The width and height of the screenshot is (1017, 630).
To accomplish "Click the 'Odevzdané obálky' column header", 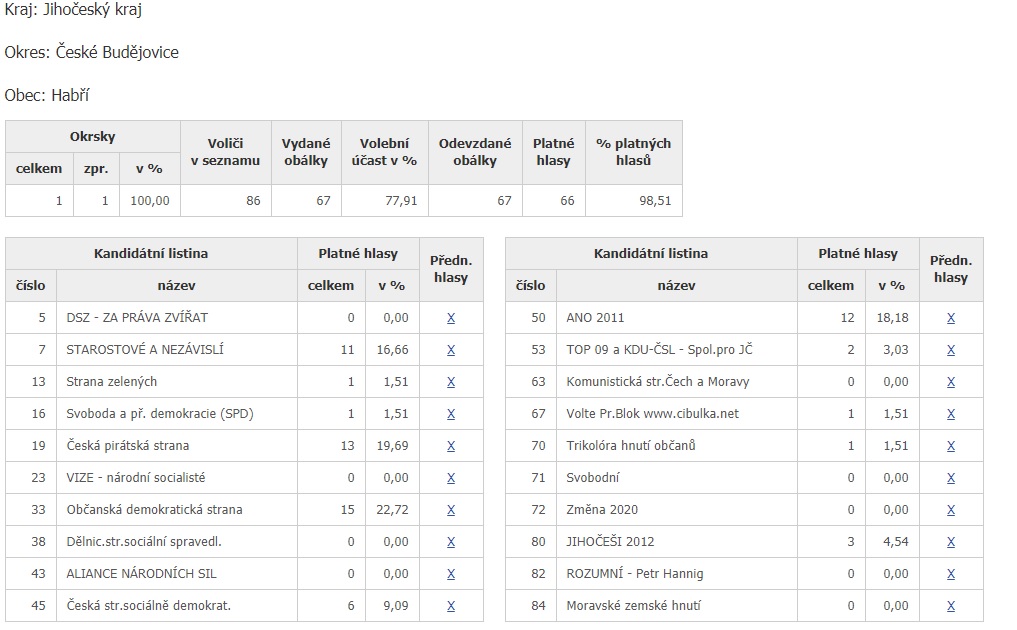I will pos(475,152).
